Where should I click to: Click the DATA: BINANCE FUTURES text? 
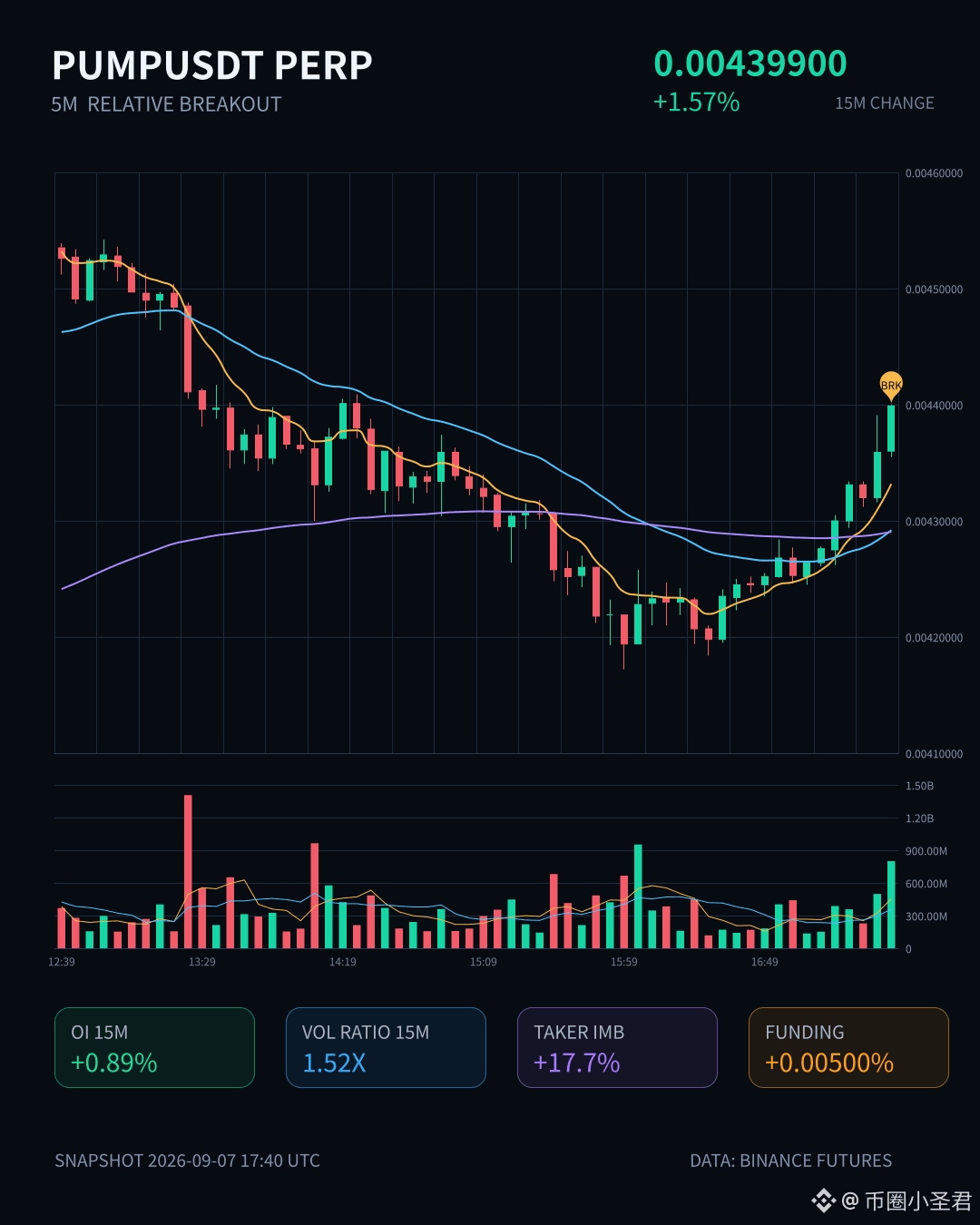(x=791, y=1161)
